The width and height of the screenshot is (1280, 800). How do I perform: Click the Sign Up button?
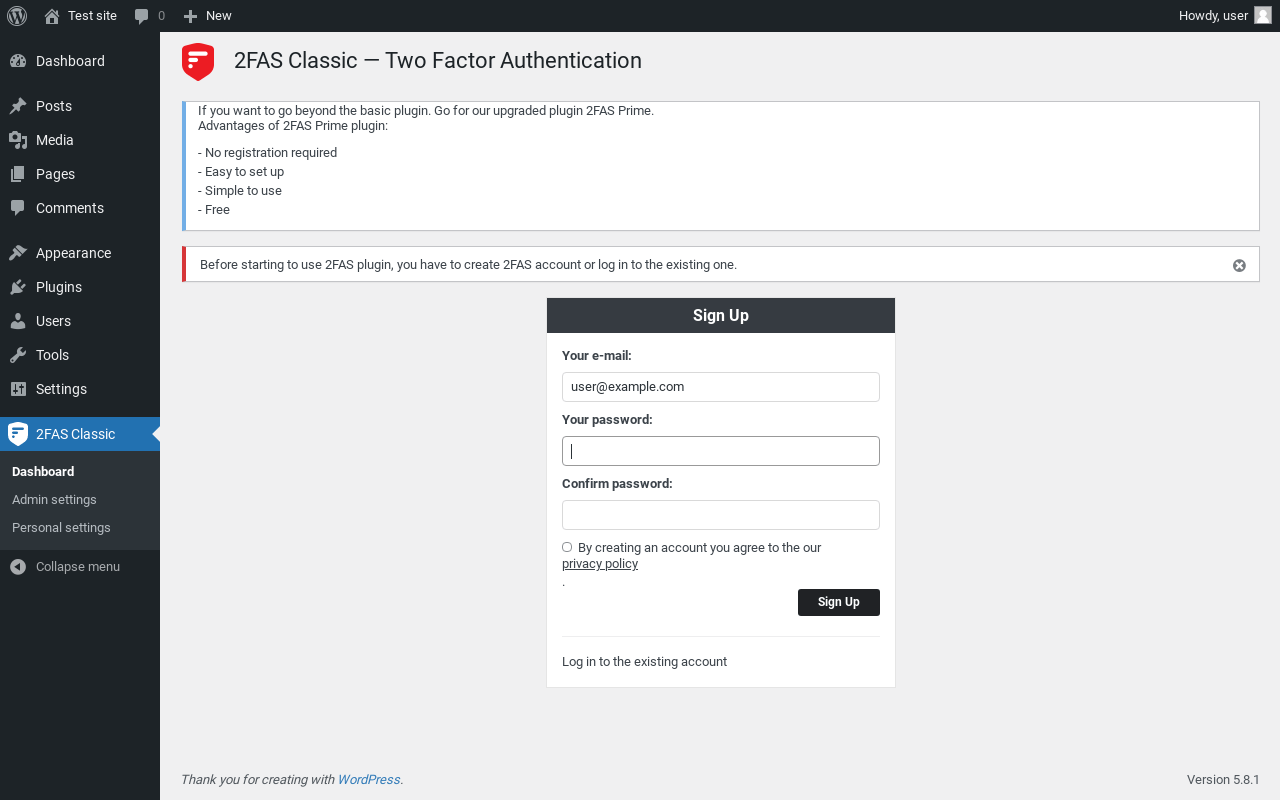(839, 602)
